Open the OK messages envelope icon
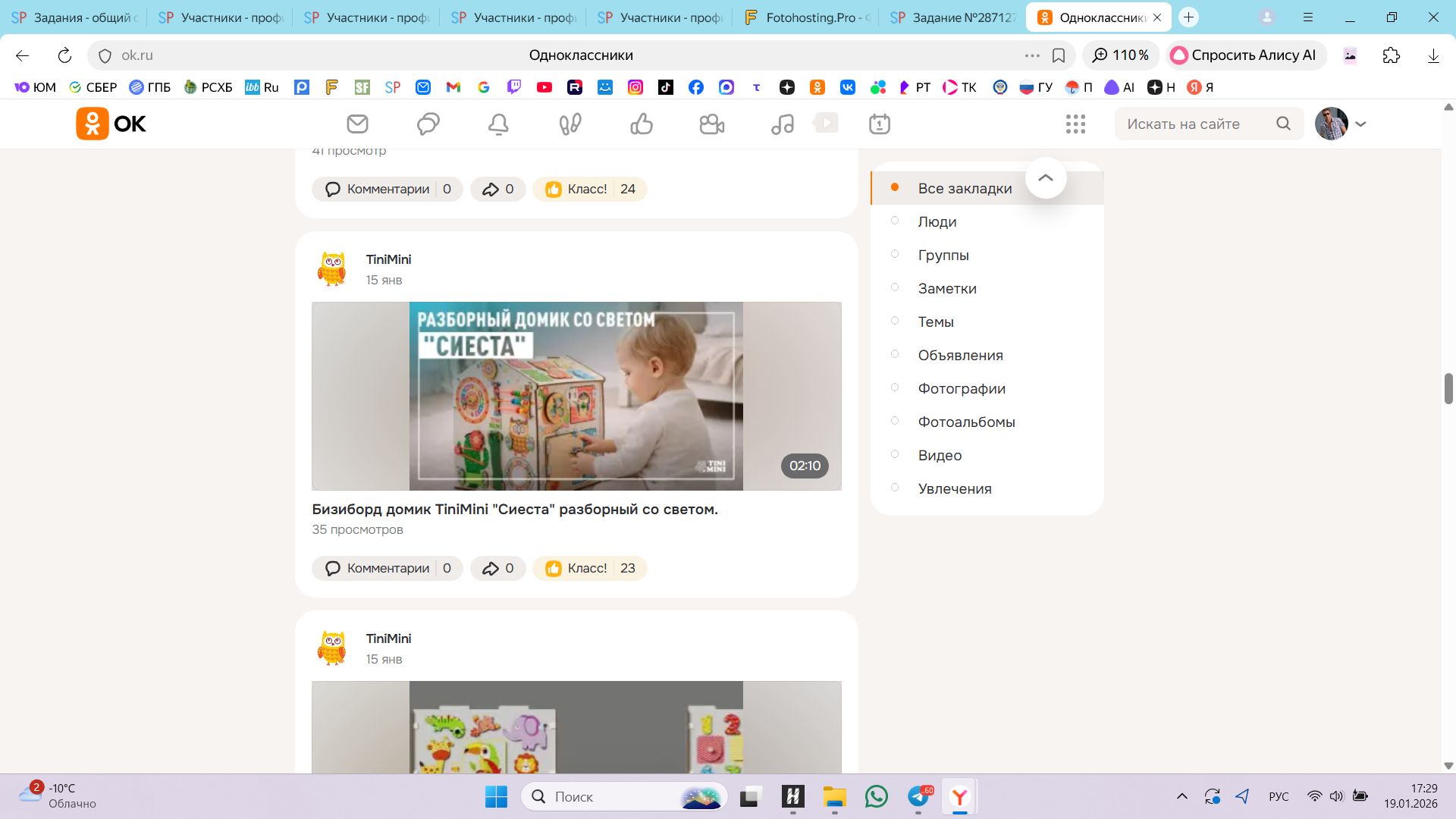Viewport: 1456px width, 819px height. coord(357,124)
